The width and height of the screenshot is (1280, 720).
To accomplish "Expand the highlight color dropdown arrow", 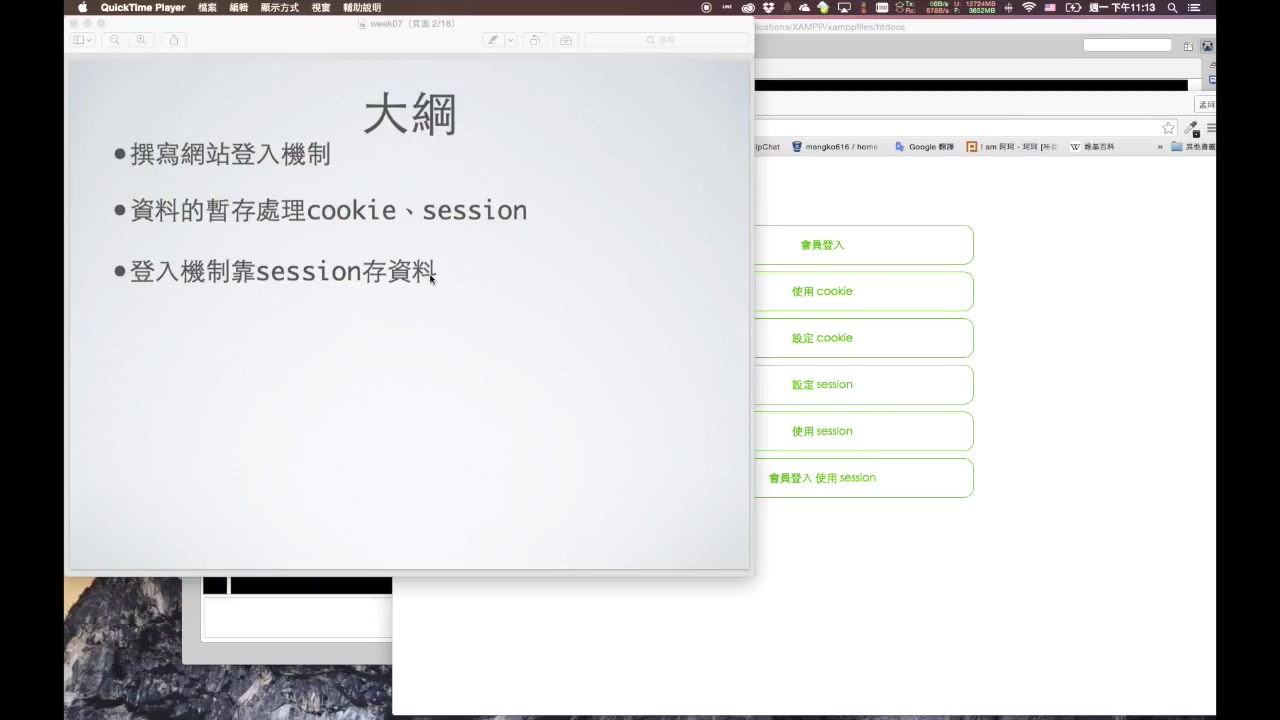I will coord(510,40).
